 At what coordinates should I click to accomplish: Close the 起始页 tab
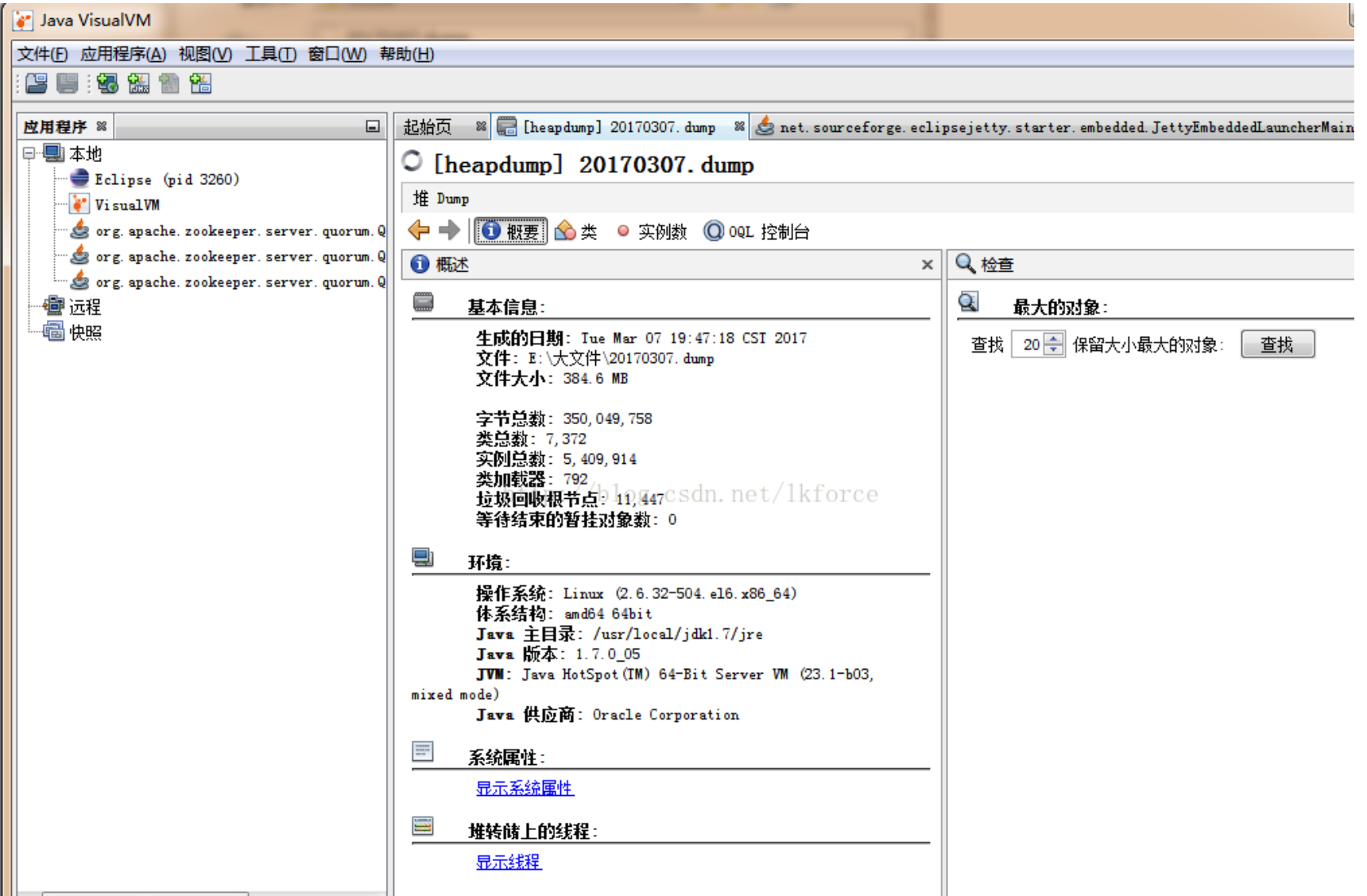(x=481, y=126)
